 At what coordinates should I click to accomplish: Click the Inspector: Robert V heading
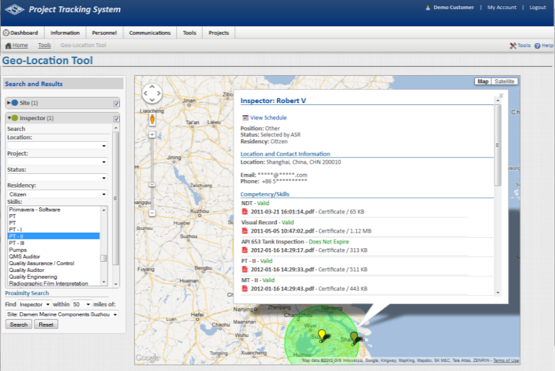273,101
